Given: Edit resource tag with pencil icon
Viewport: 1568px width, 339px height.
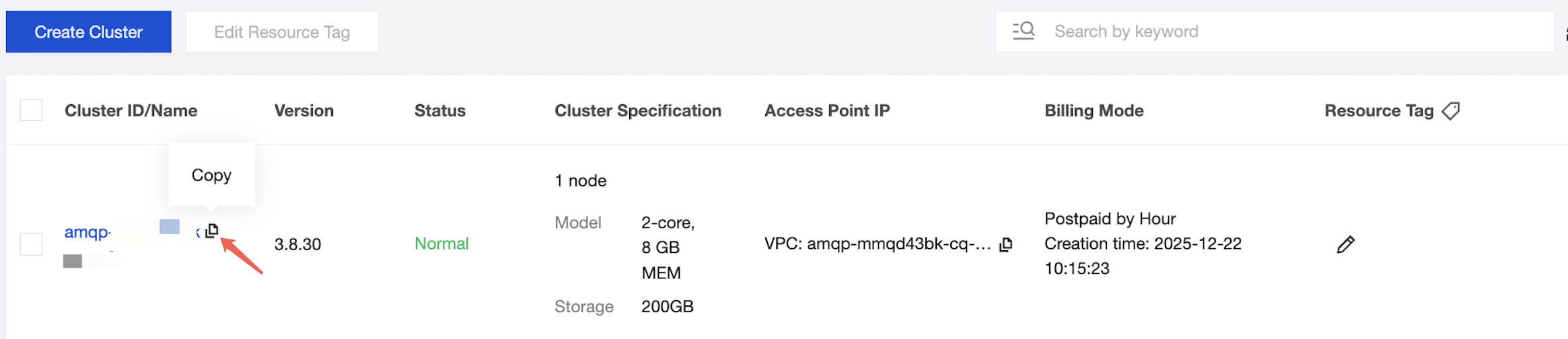Looking at the screenshot, I should pos(1345,244).
